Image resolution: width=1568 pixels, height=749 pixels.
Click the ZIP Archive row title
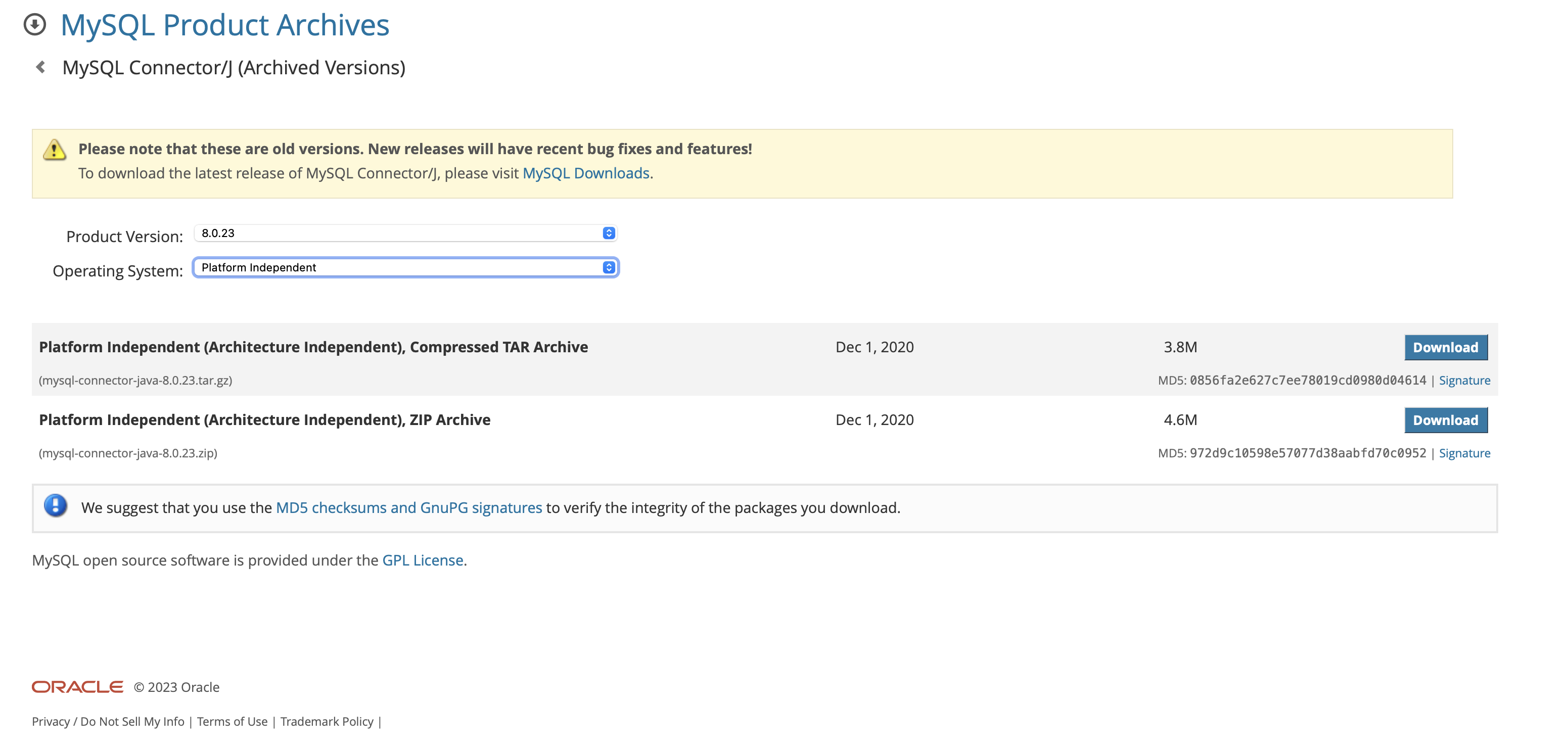point(265,420)
